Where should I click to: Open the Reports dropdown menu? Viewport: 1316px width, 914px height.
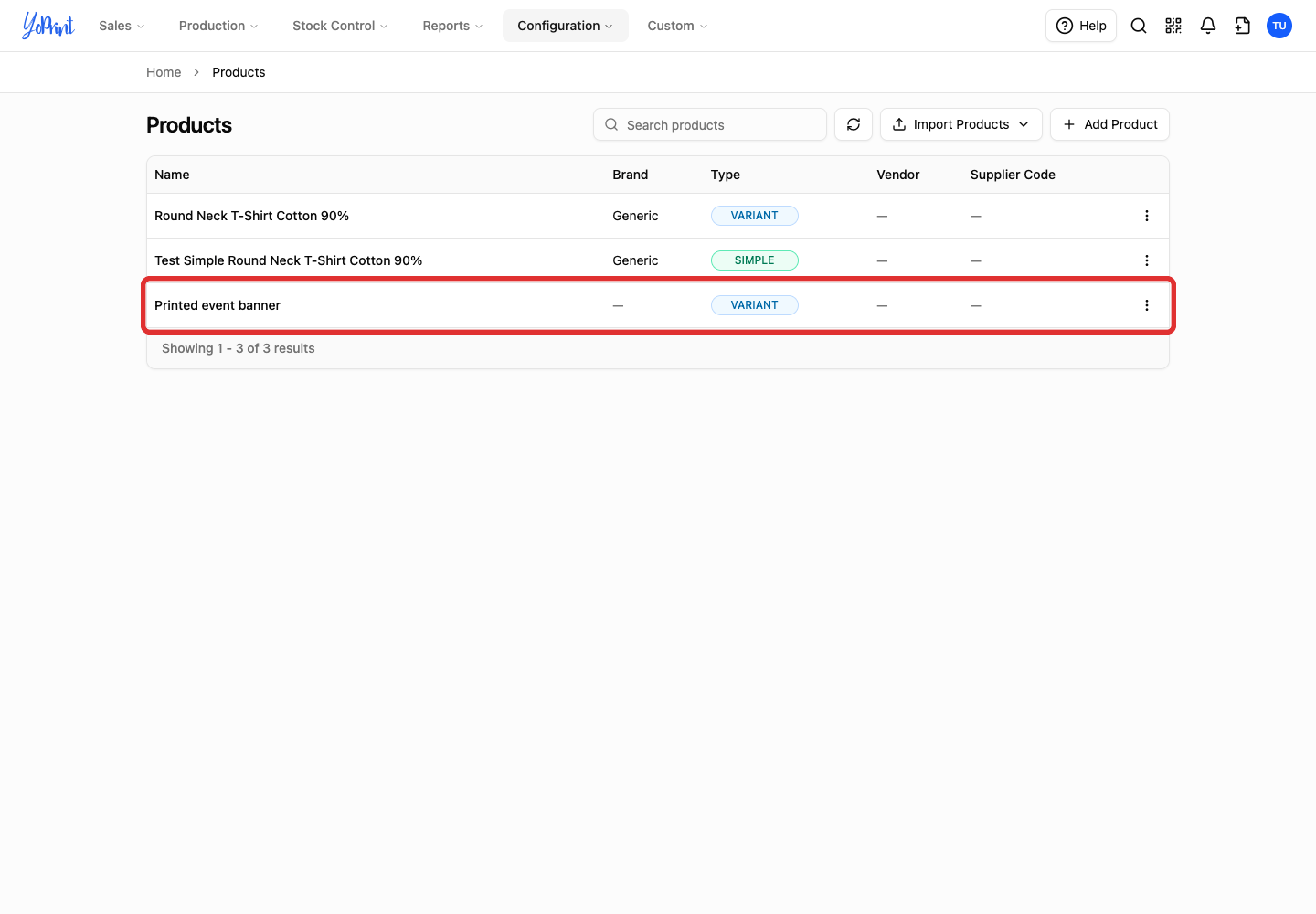pyautogui.click(x=452, y=26)
